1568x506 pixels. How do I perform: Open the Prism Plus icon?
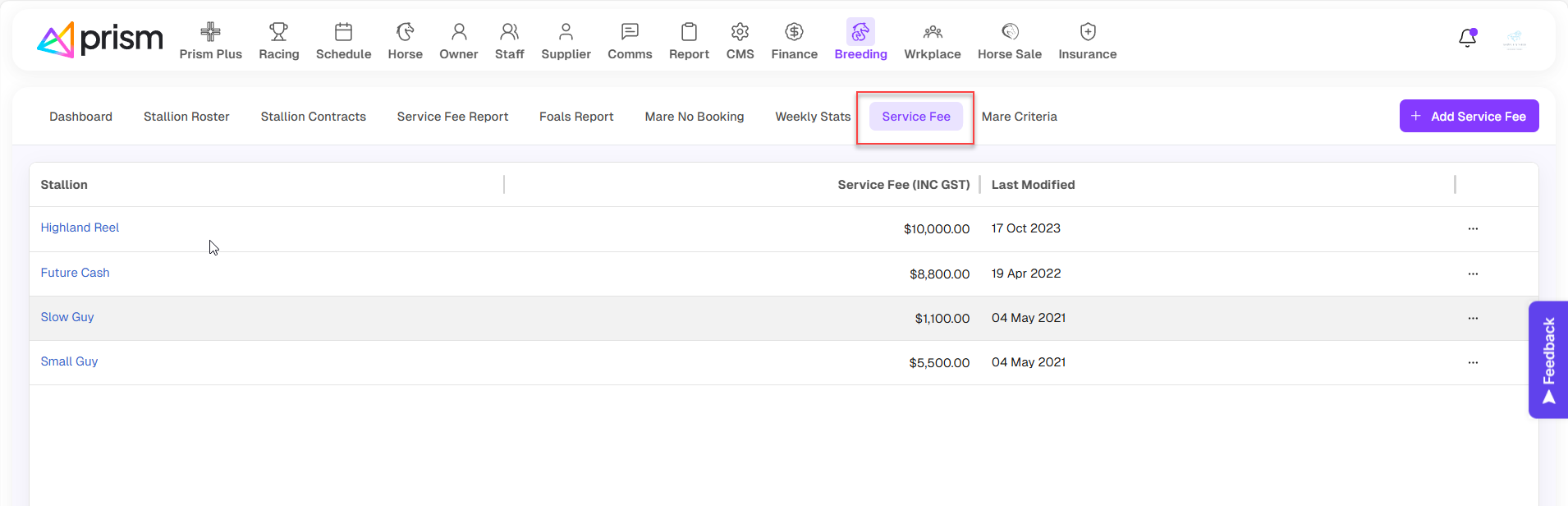[210, 32]
